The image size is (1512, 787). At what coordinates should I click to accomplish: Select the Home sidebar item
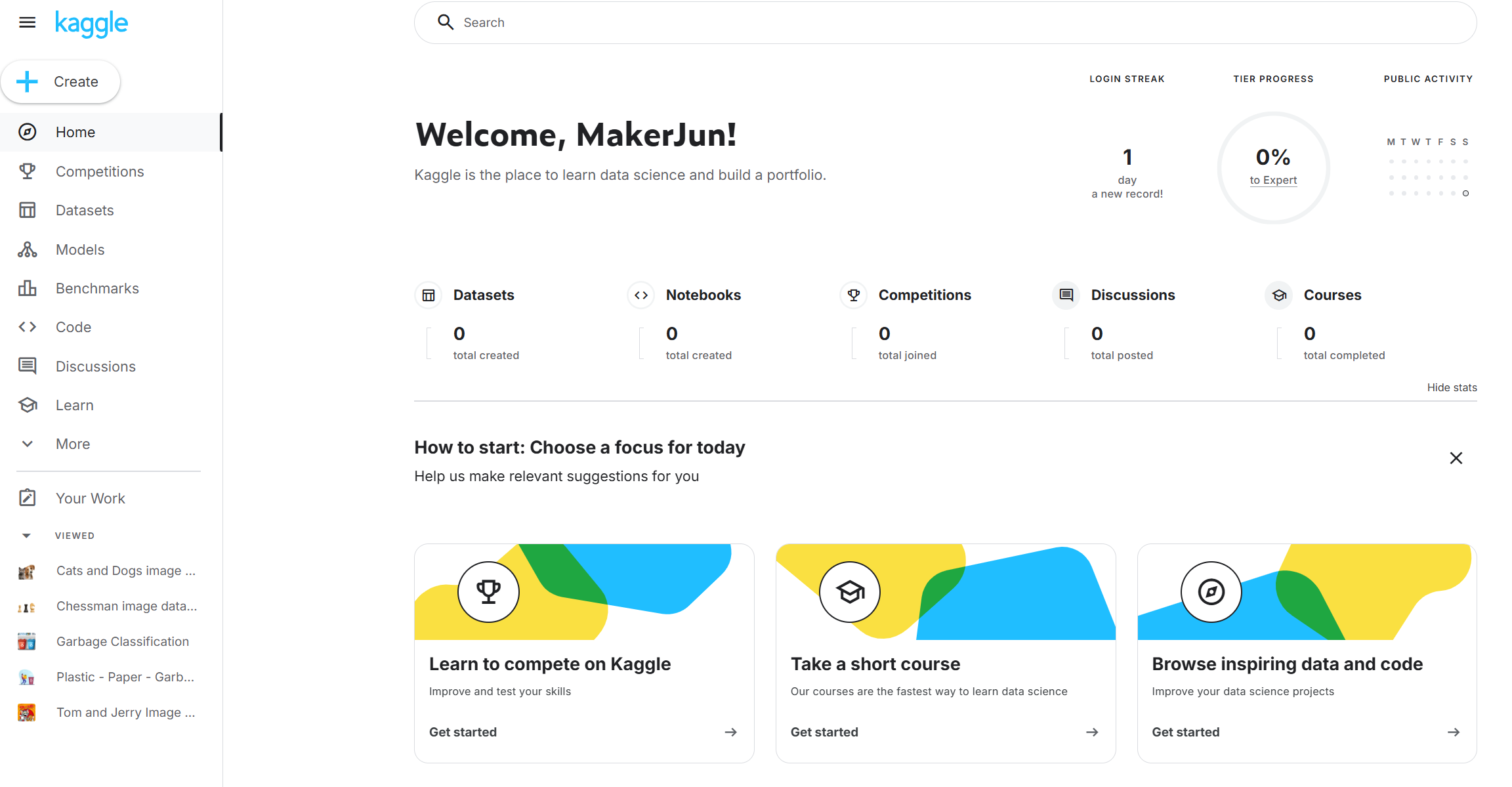pos(75,132)
